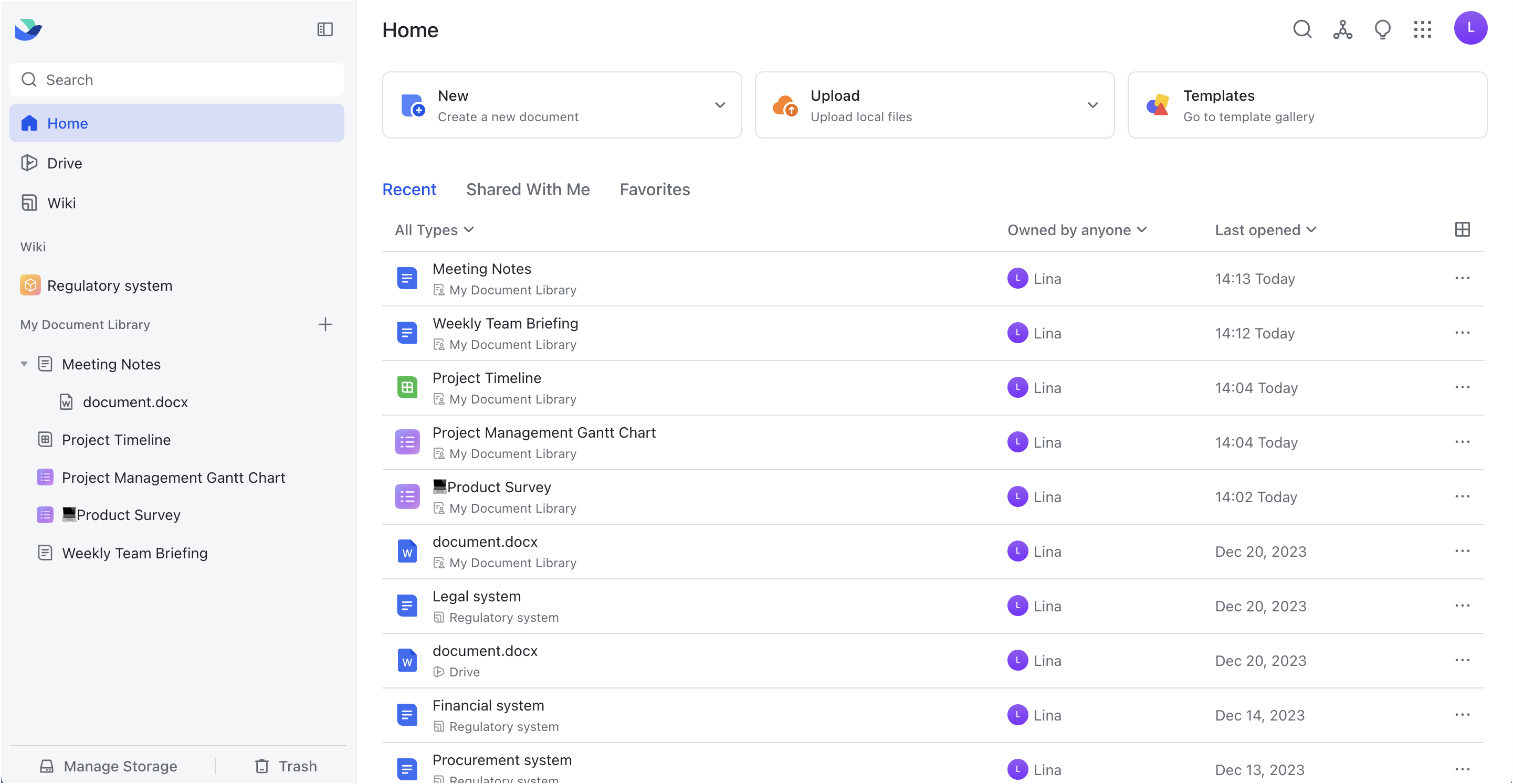Switch to the Shared With Me tab
Screen dimensions: 1513x784
(528, 189)
